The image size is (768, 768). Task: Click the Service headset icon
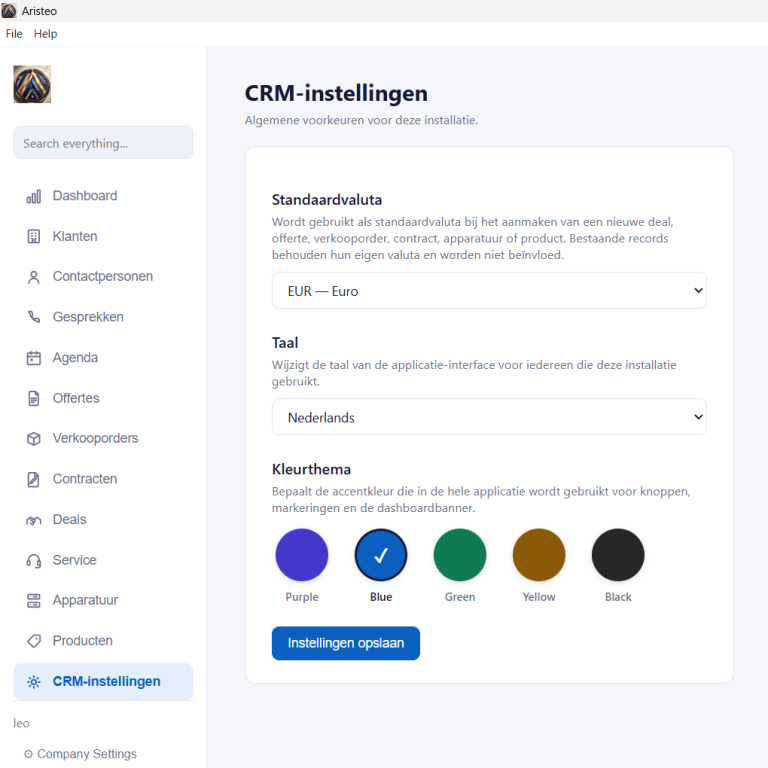coord(33,560)
